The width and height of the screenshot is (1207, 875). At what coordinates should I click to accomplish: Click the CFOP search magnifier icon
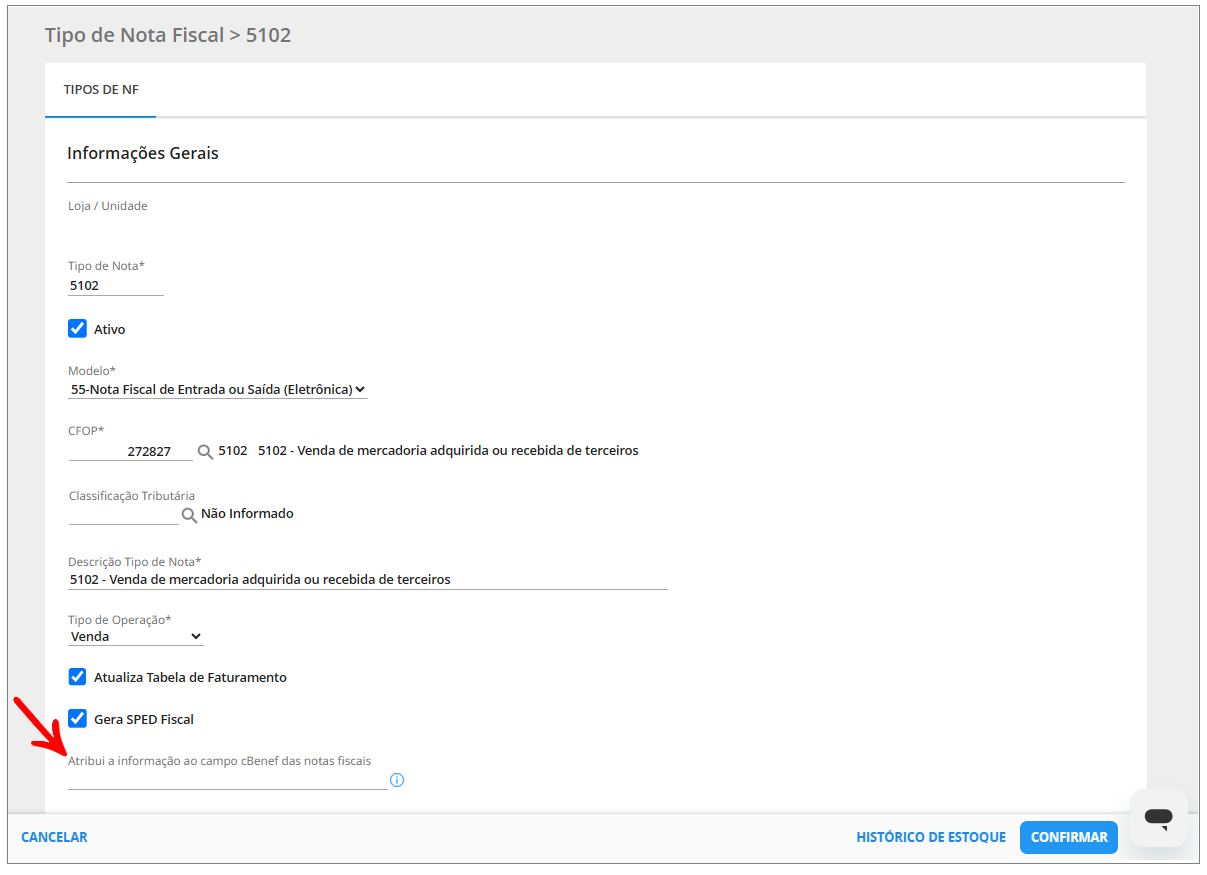pos(205,452)
